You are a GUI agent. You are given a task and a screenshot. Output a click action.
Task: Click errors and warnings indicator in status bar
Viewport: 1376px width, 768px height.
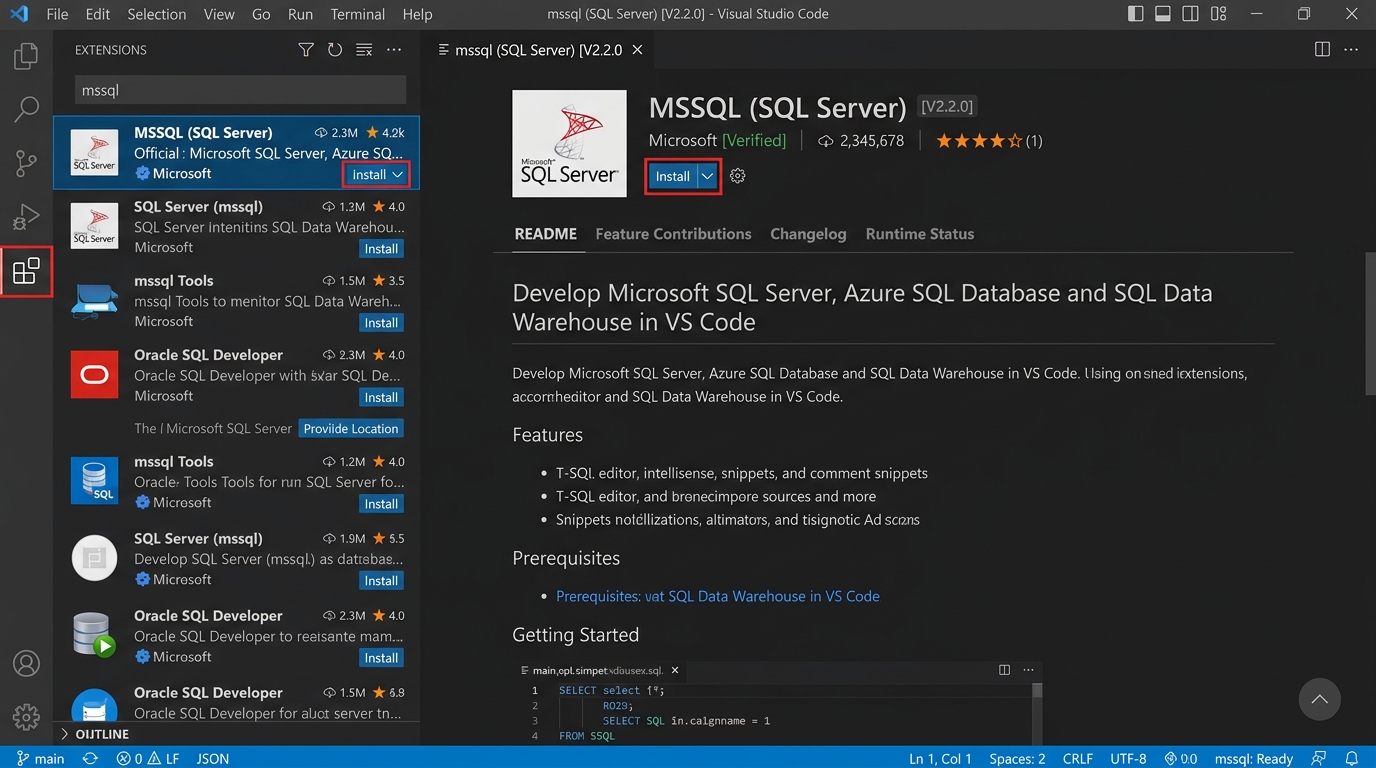point(148,758)
